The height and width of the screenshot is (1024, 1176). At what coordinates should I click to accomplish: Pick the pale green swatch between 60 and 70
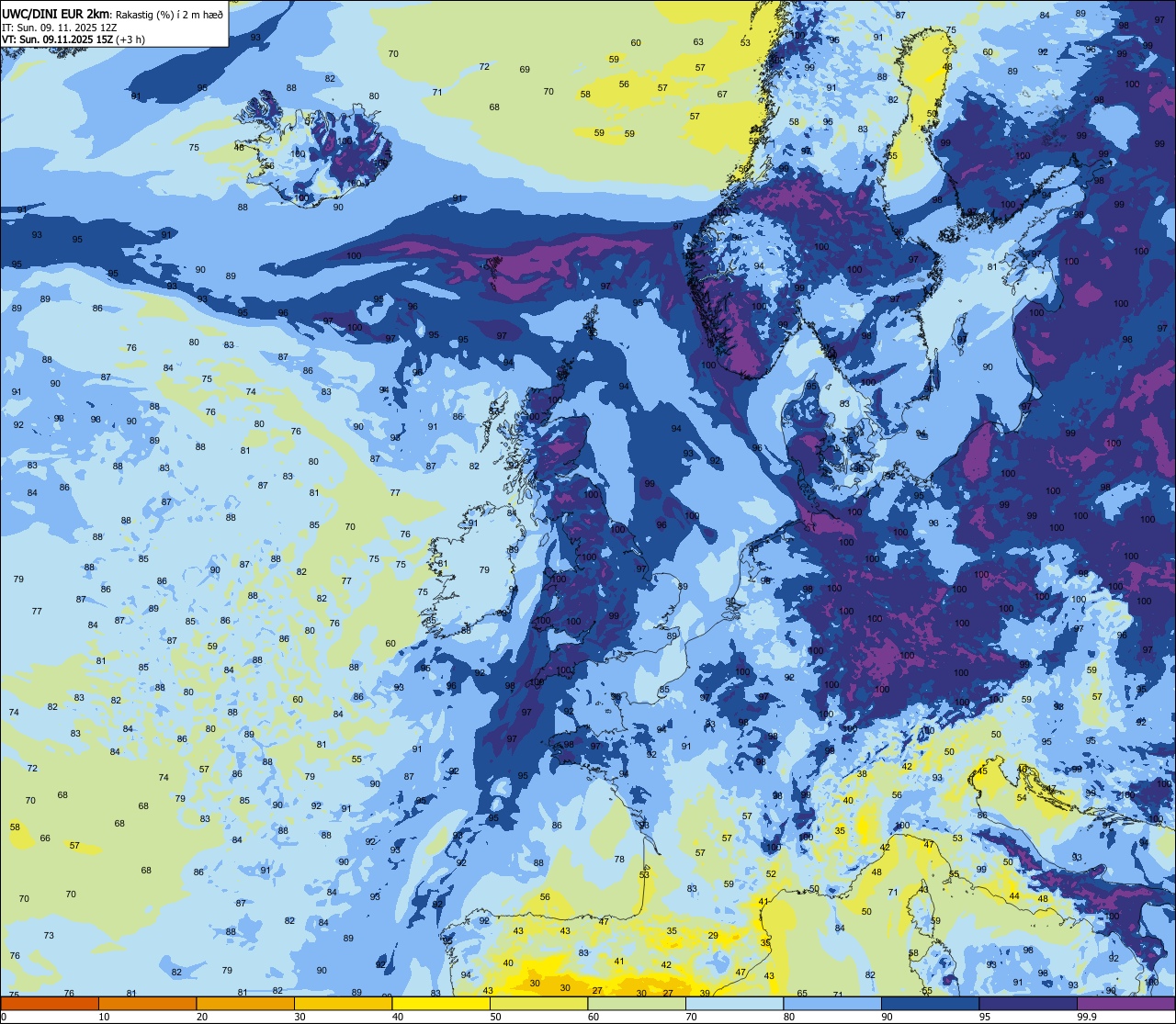tap(637, 1003)
